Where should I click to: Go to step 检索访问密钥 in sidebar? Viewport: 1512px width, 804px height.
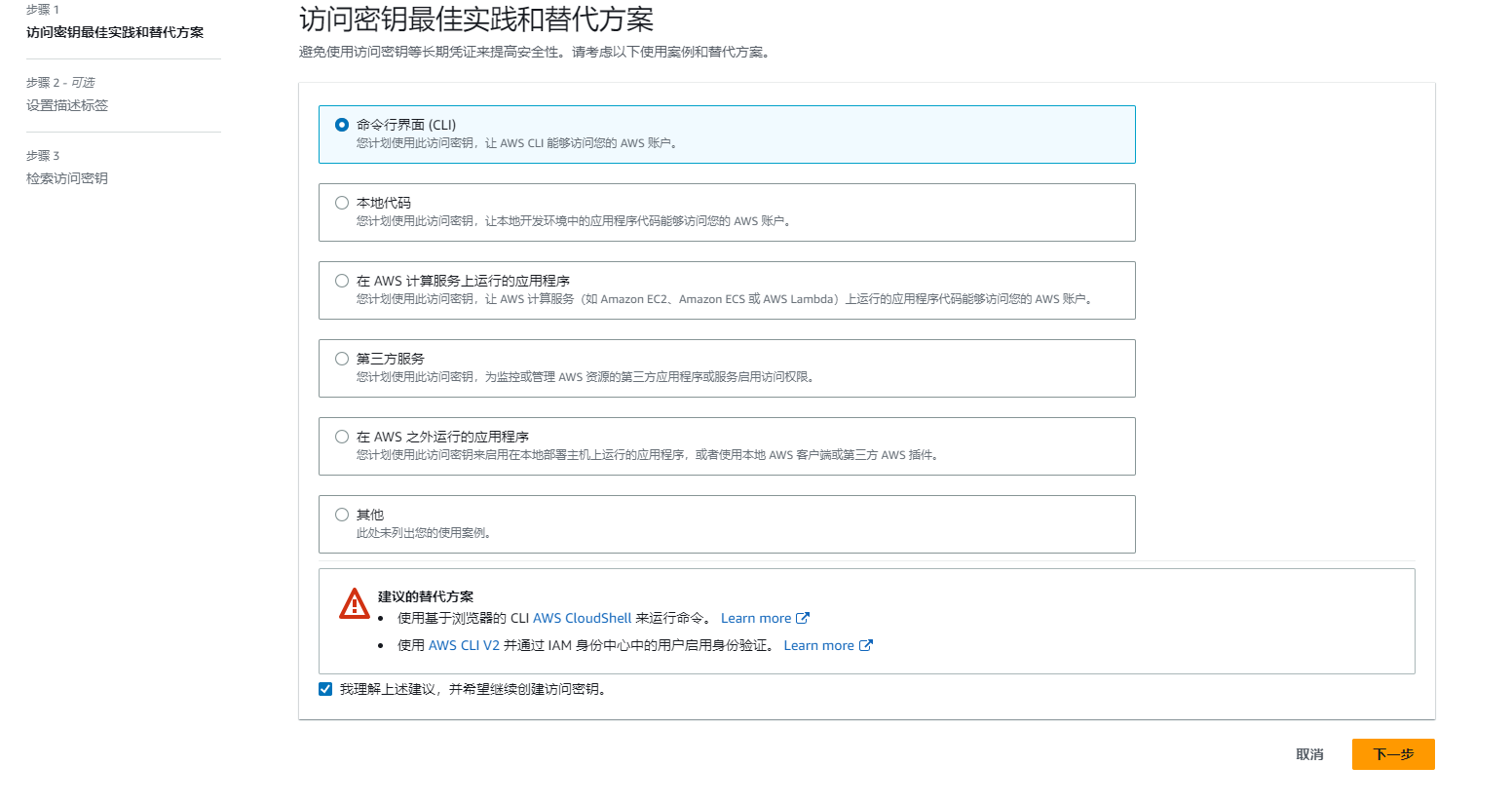[x=67, y=178]
